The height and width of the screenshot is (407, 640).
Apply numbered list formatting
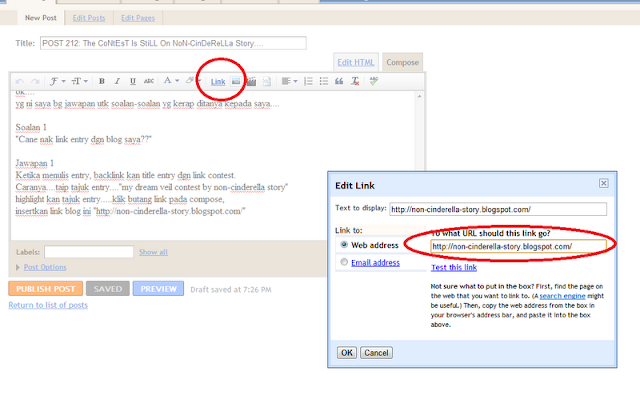(309, 81)
